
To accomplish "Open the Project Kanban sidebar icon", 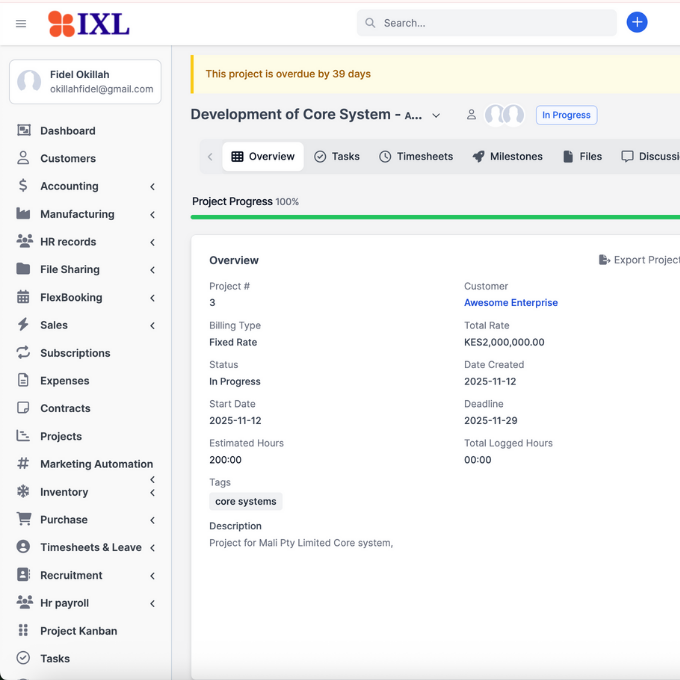I will pos(23,631).
